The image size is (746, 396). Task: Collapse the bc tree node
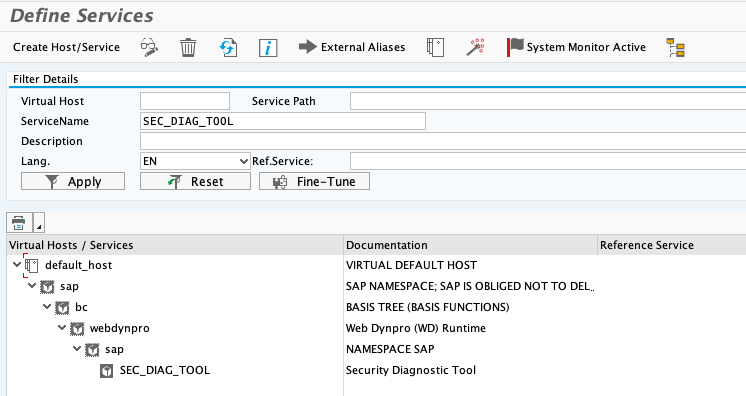click(47, 307)
